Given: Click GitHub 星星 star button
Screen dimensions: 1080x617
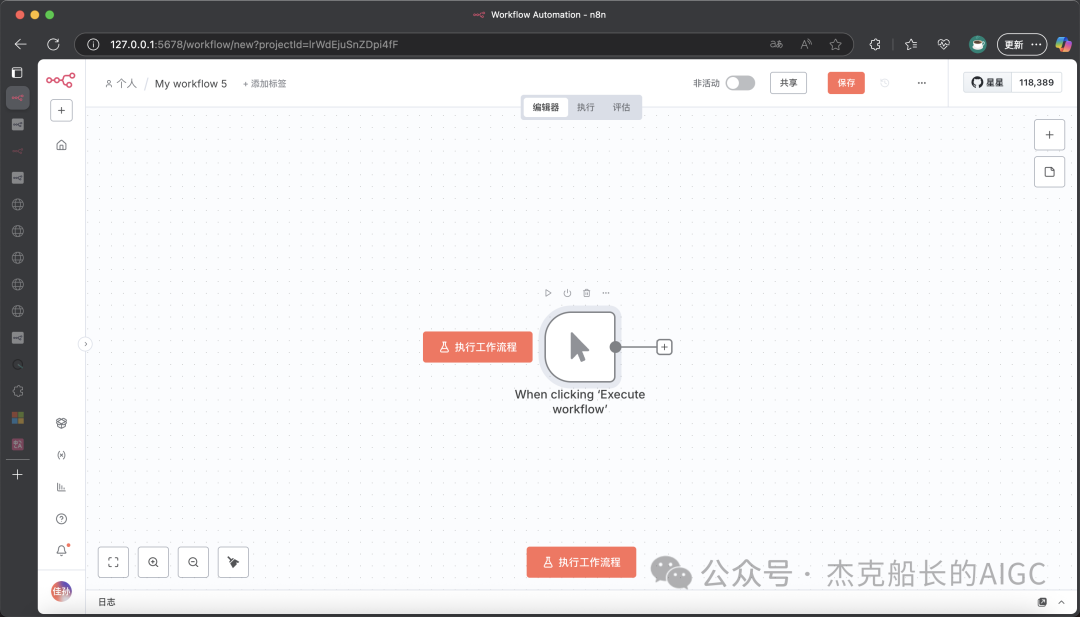Looking at the screenshot, I should click(x=987, y=83).
